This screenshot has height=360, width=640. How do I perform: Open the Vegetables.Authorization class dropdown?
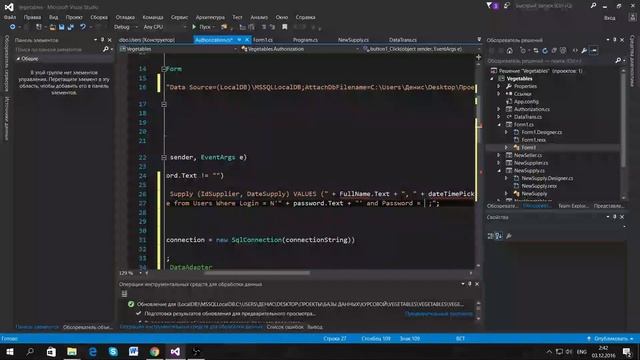300,49
